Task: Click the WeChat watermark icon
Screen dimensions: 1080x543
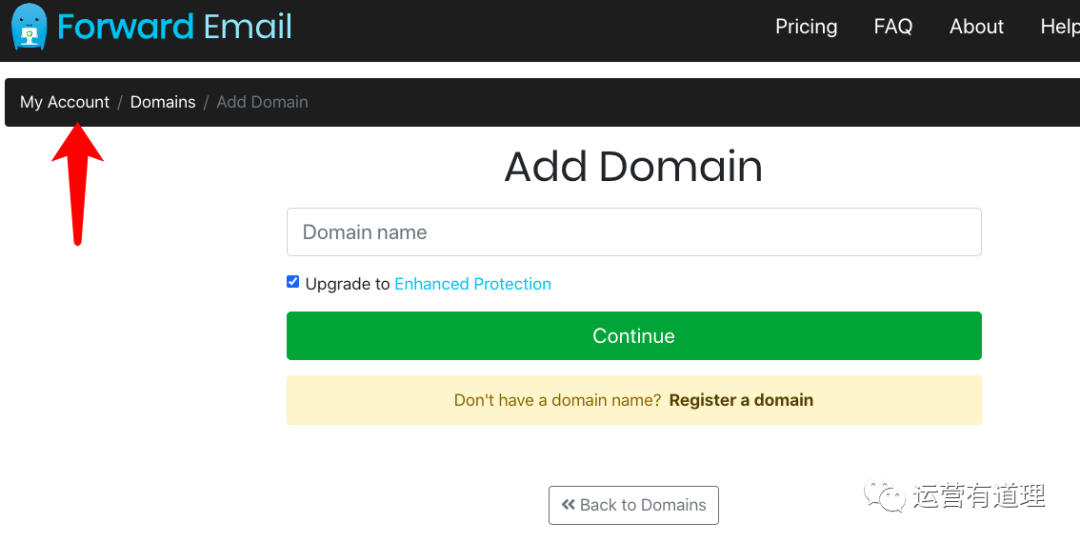Action: click(884, 495)
